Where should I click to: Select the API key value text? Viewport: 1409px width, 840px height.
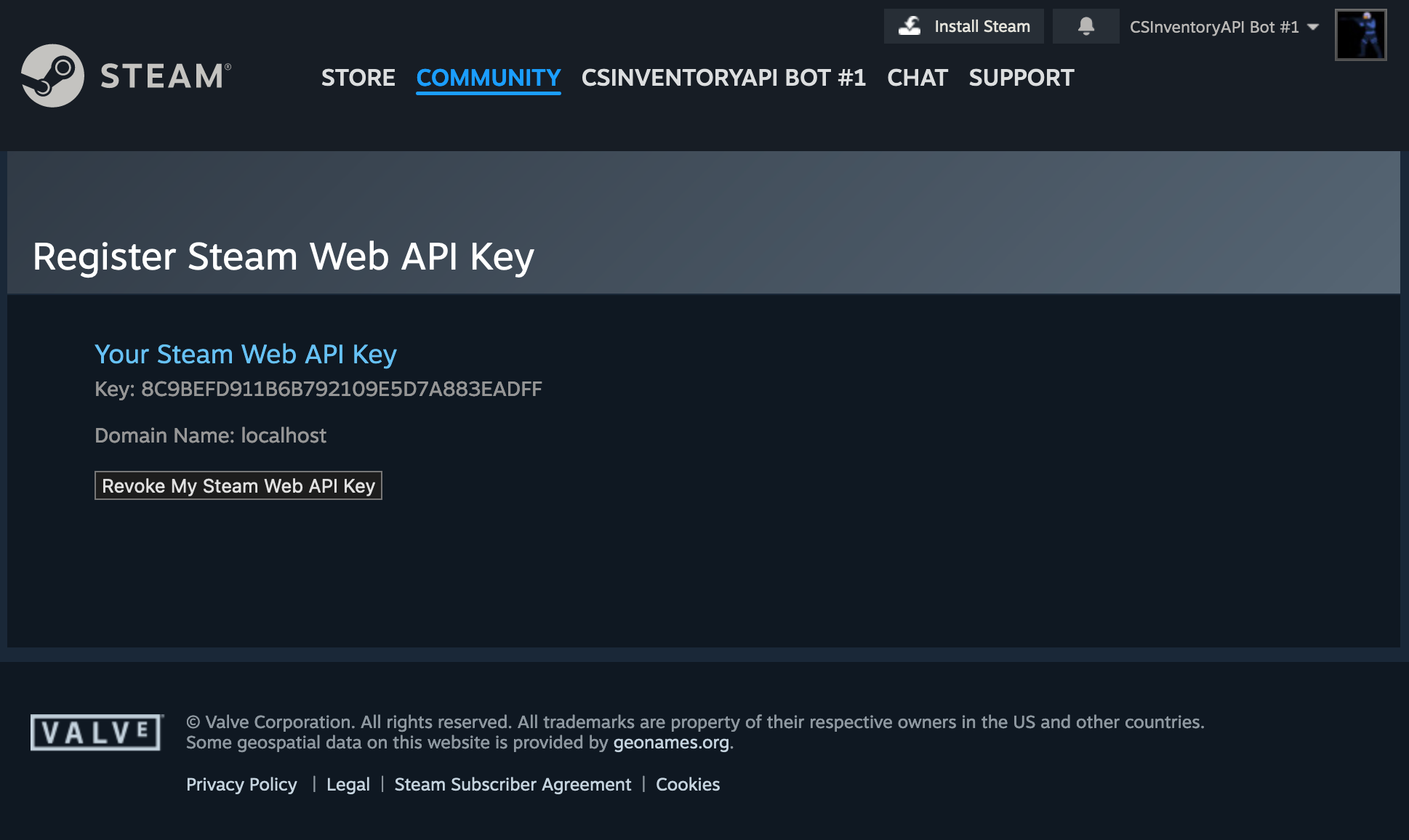[342, 389]
